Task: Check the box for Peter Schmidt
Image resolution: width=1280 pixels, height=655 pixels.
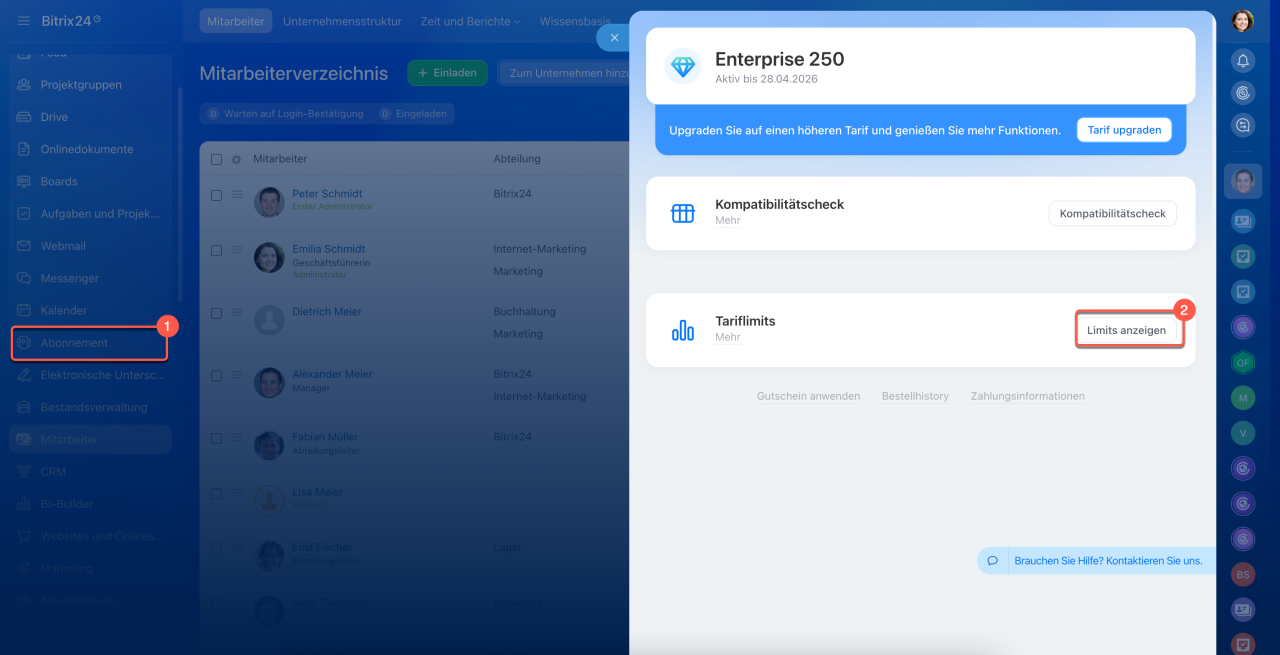Action: (217, 196)
